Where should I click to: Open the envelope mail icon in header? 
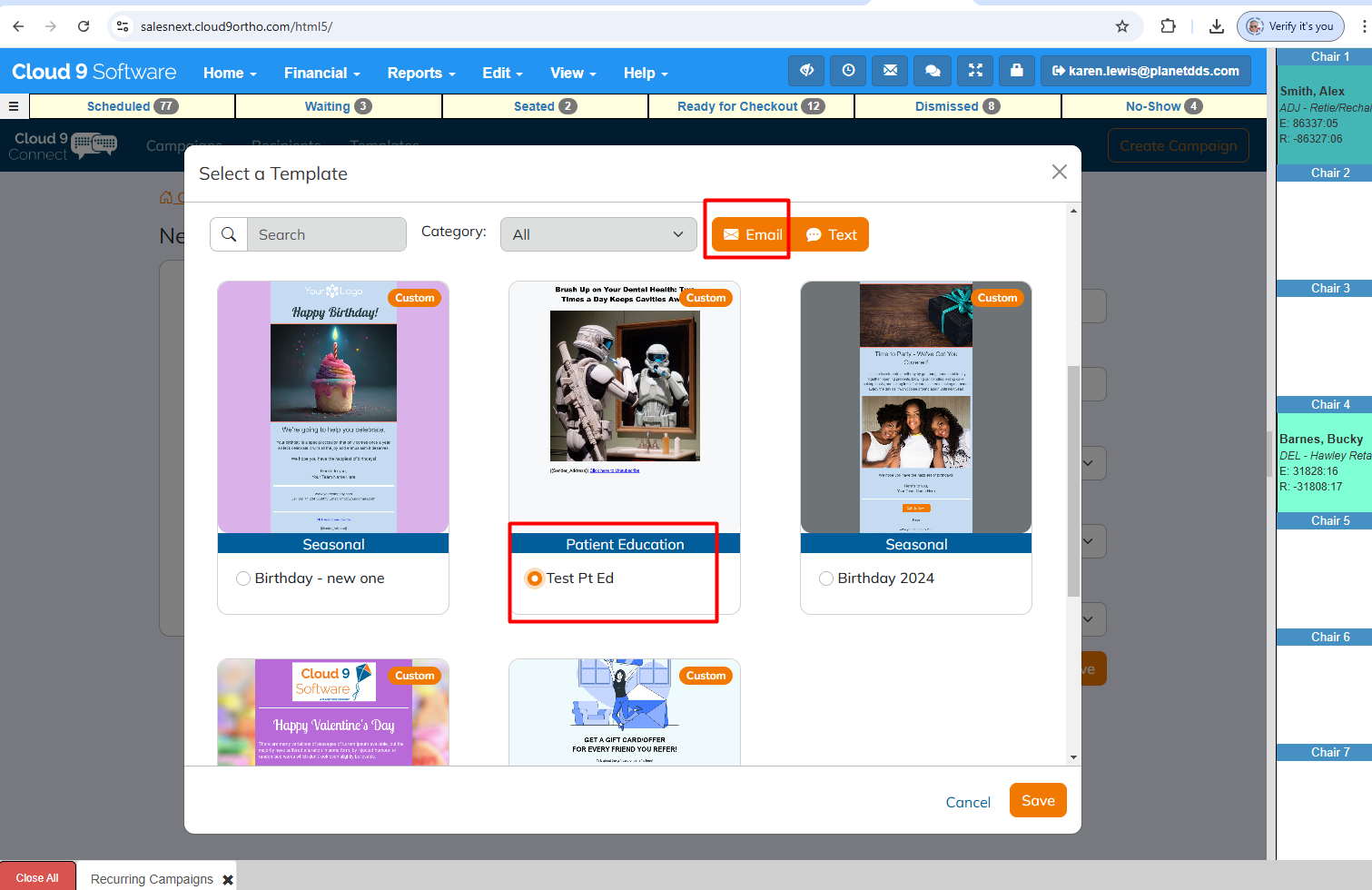[890, 71]
